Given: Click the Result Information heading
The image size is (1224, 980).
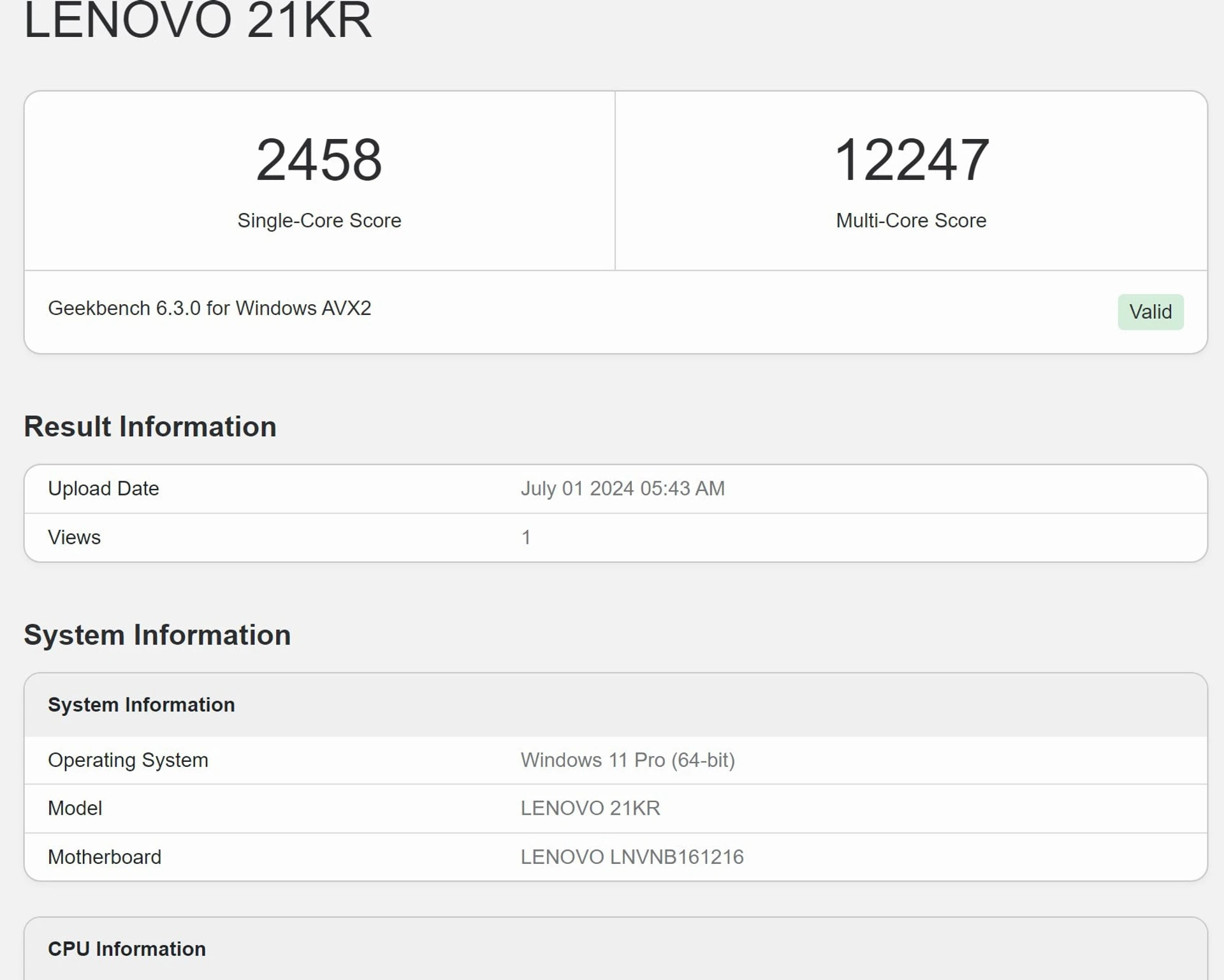Looking at the screenshot, I should point(150,427).
